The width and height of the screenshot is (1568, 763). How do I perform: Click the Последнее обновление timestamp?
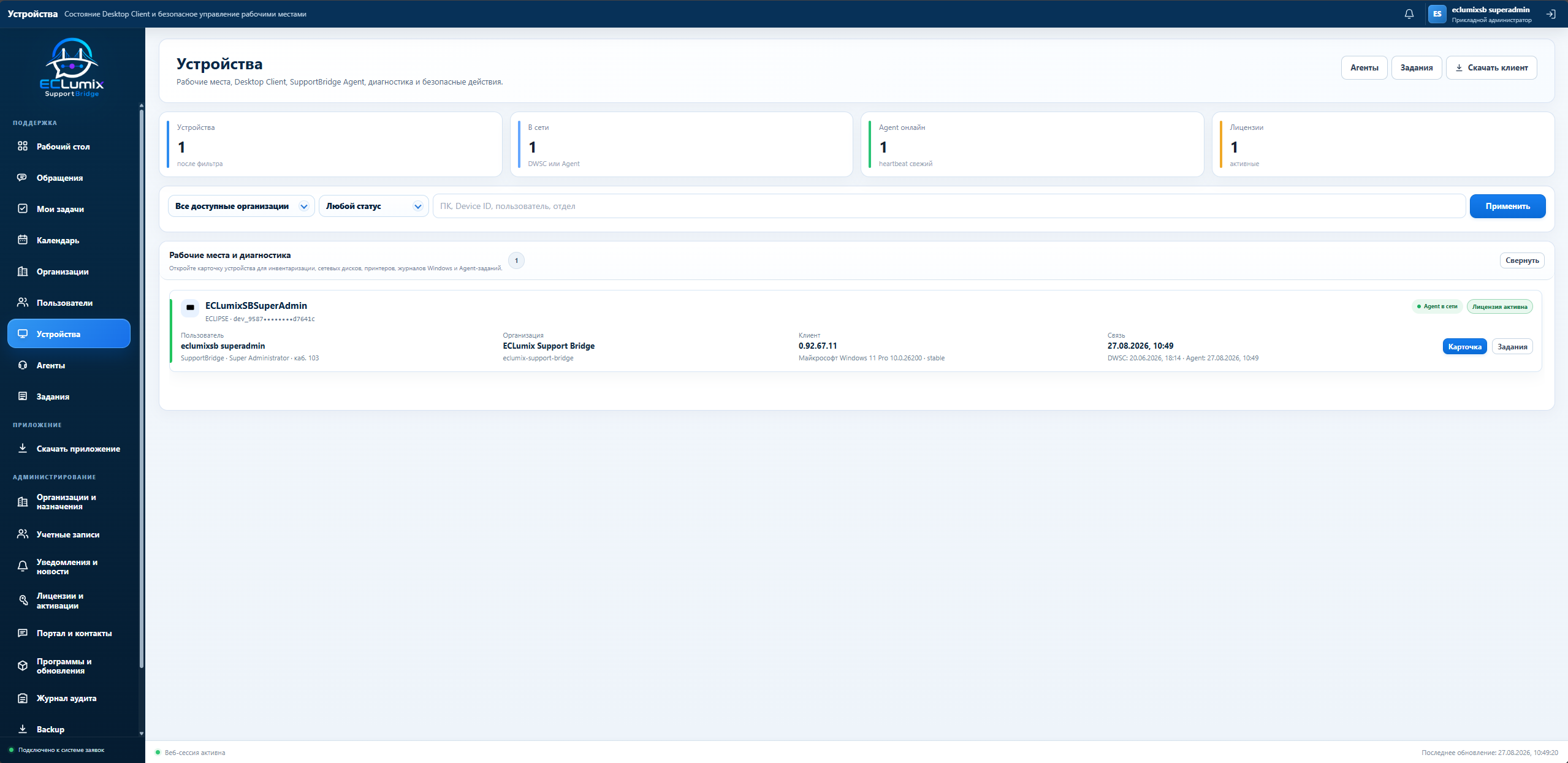1490,753
